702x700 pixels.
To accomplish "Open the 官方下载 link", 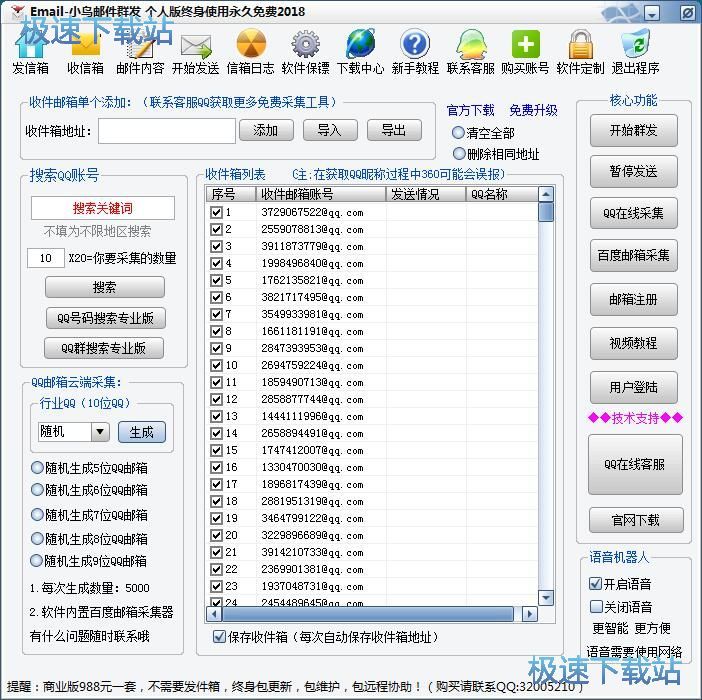I will [471, 110].
